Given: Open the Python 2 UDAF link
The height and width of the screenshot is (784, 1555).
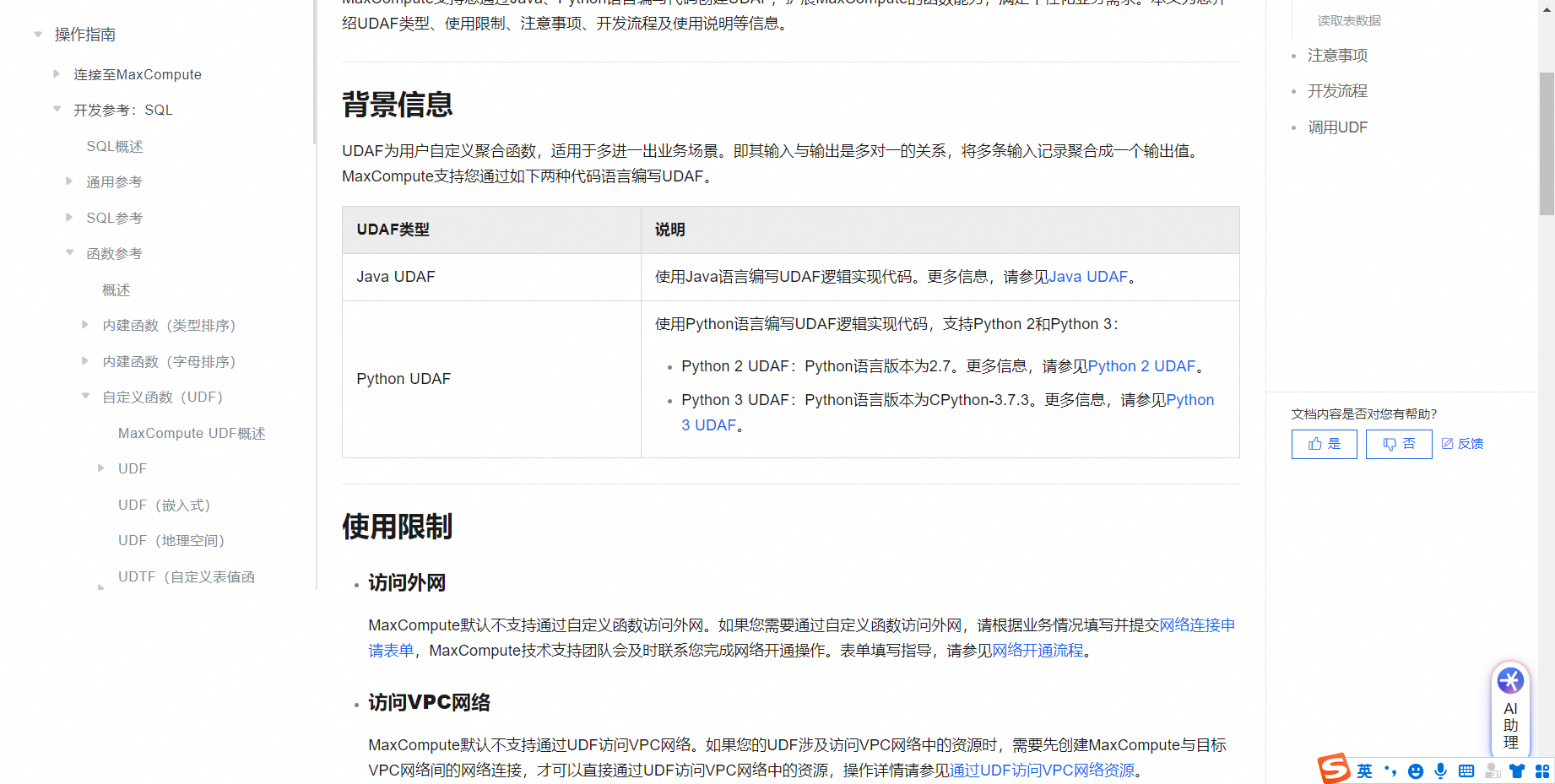Looking at the screenshot, I should tap(1141, 366).
